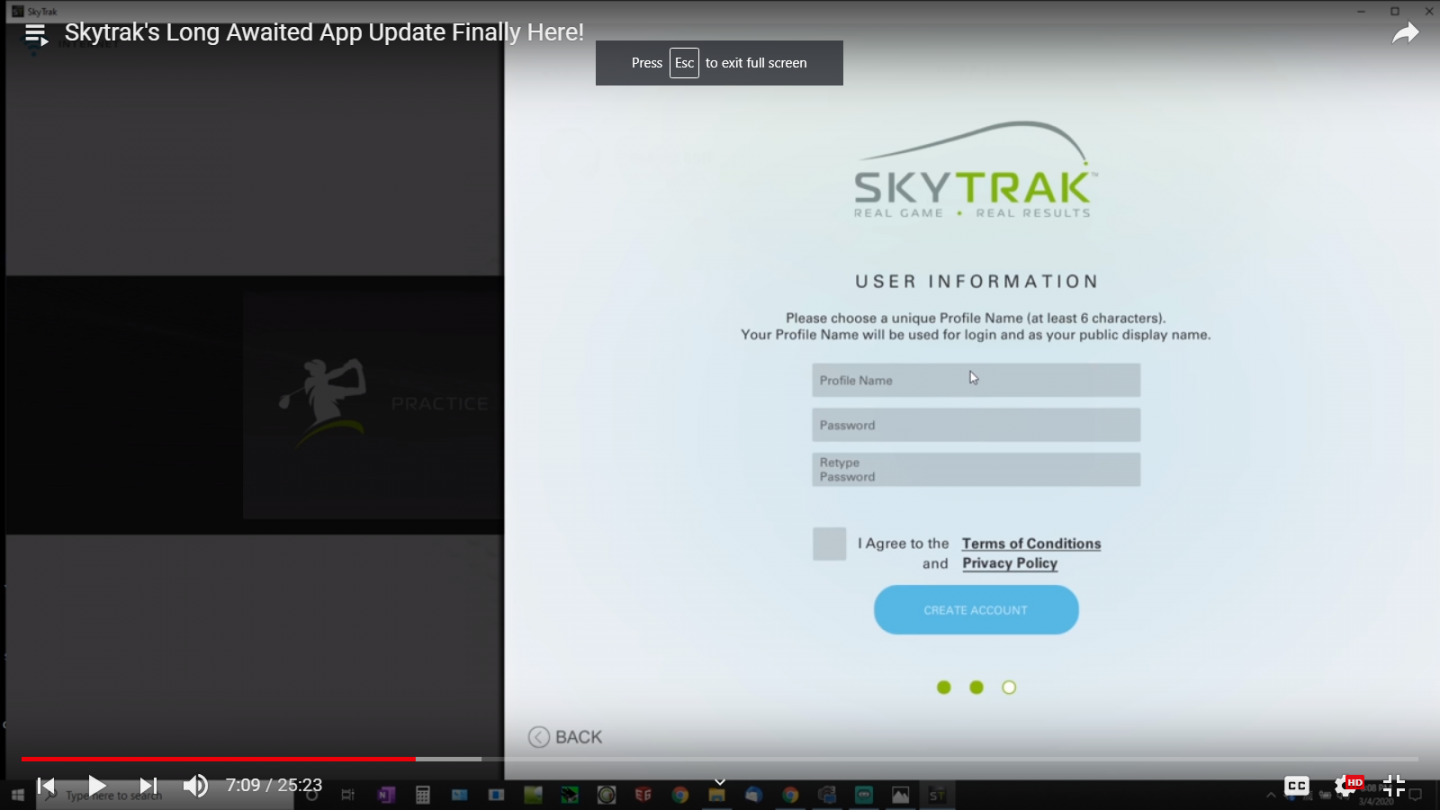The image size is (1440, 810).
Task: Skip to the next video
Action: point(148,786)
